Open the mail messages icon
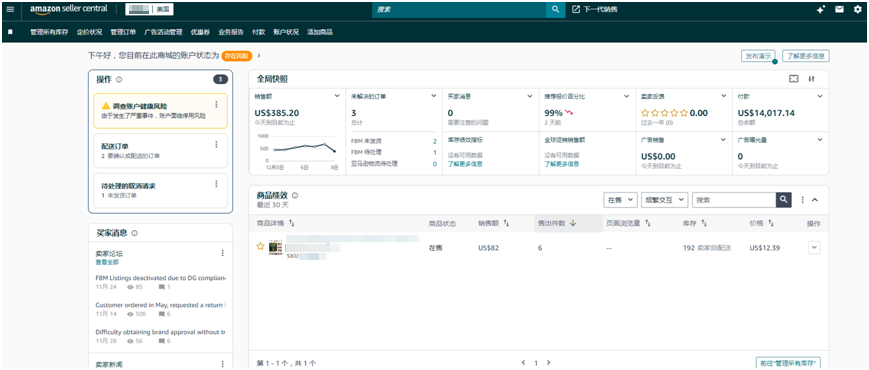Screen dimensions: 869x370 [840, 9]
